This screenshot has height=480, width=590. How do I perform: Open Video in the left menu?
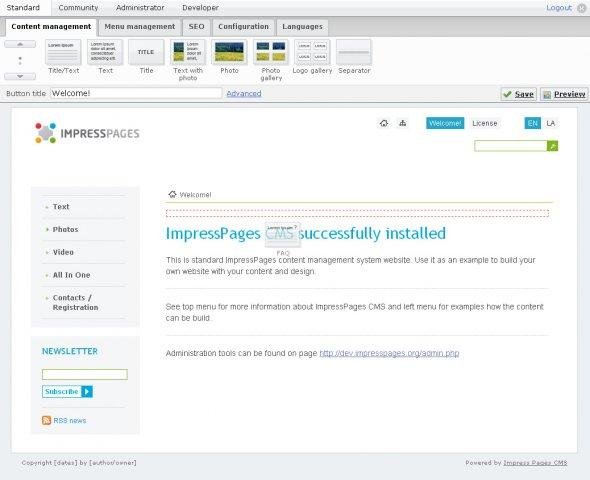63,252
